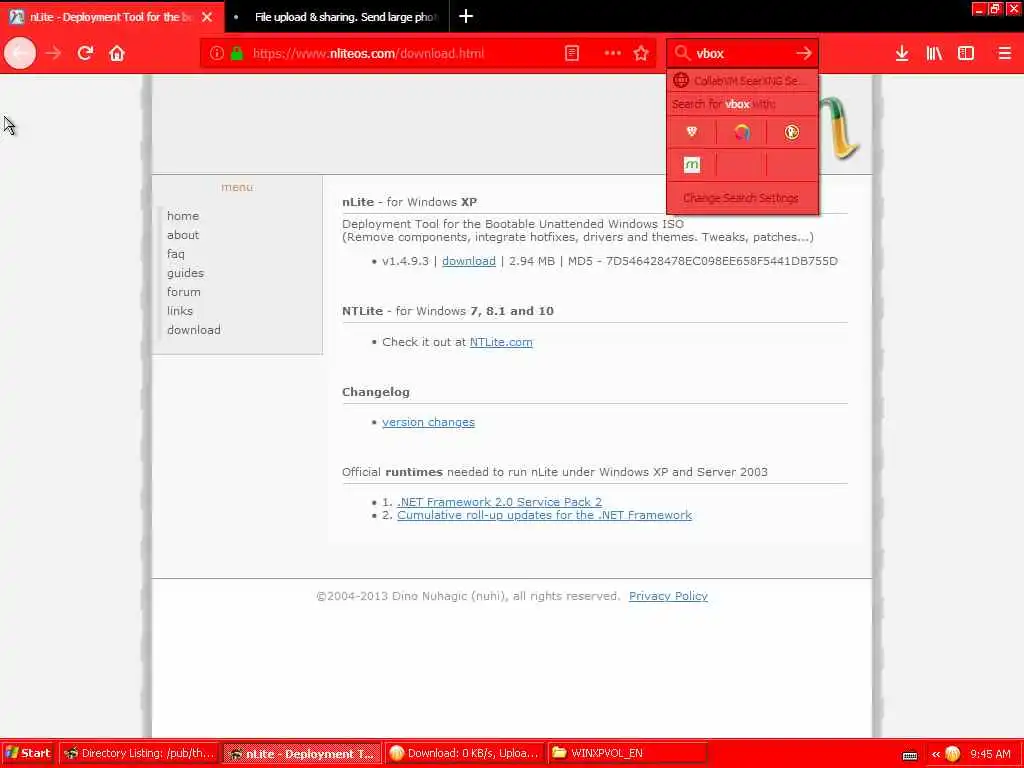
Task: Search vbox with DuckDuckGo icon
Action: pyautogui.click(x=792, y=133)
